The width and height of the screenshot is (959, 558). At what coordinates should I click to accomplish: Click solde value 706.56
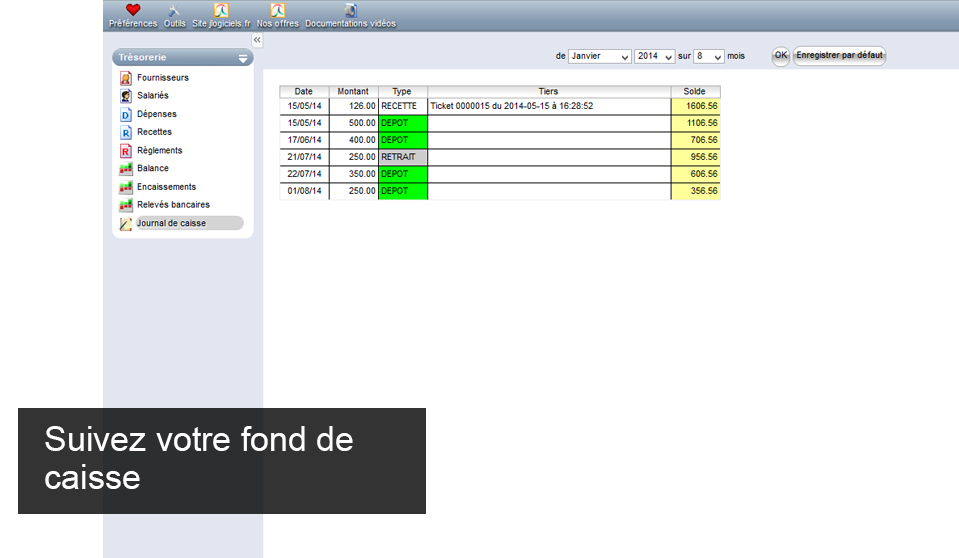695,140
